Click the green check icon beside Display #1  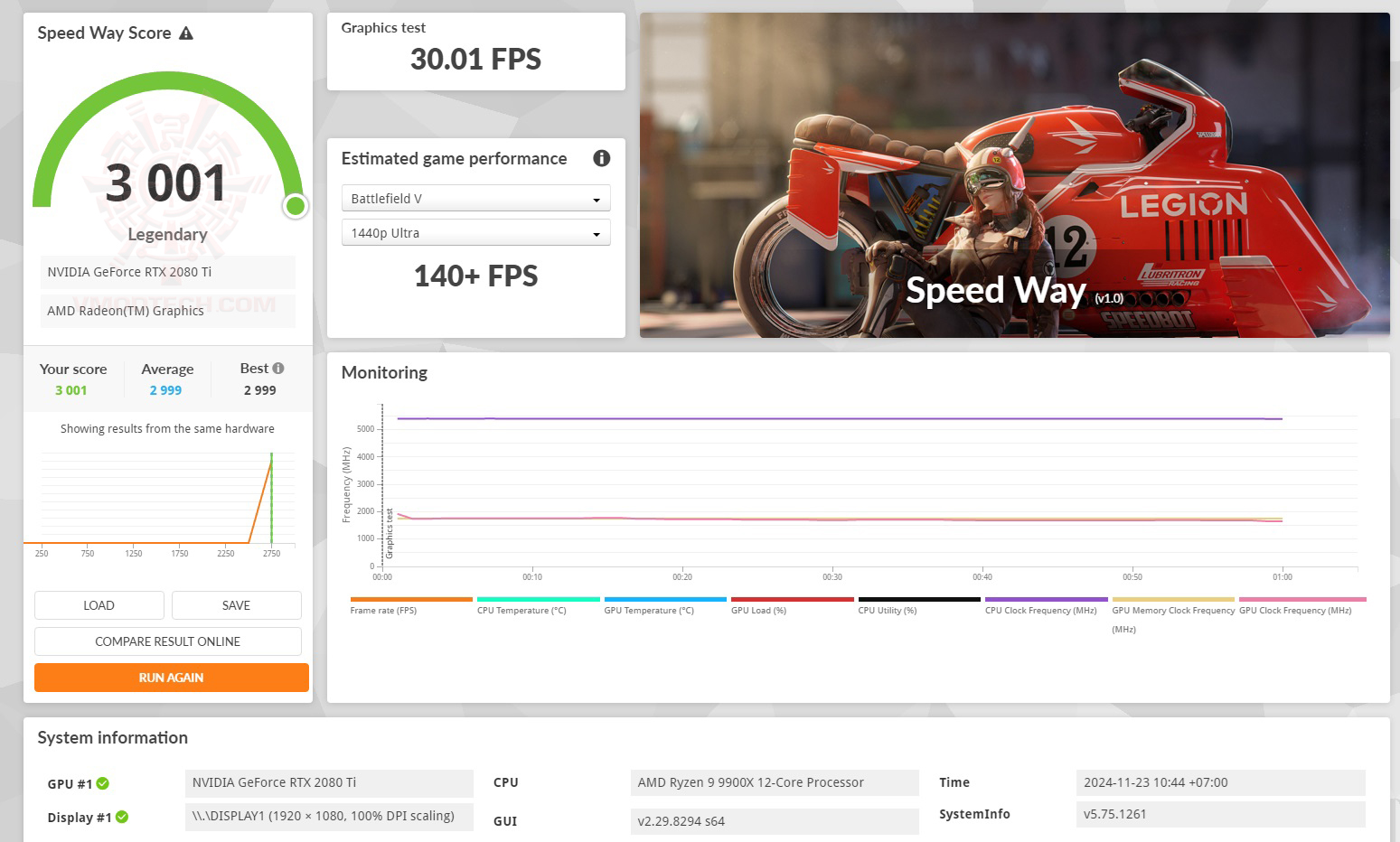[122, 817]
